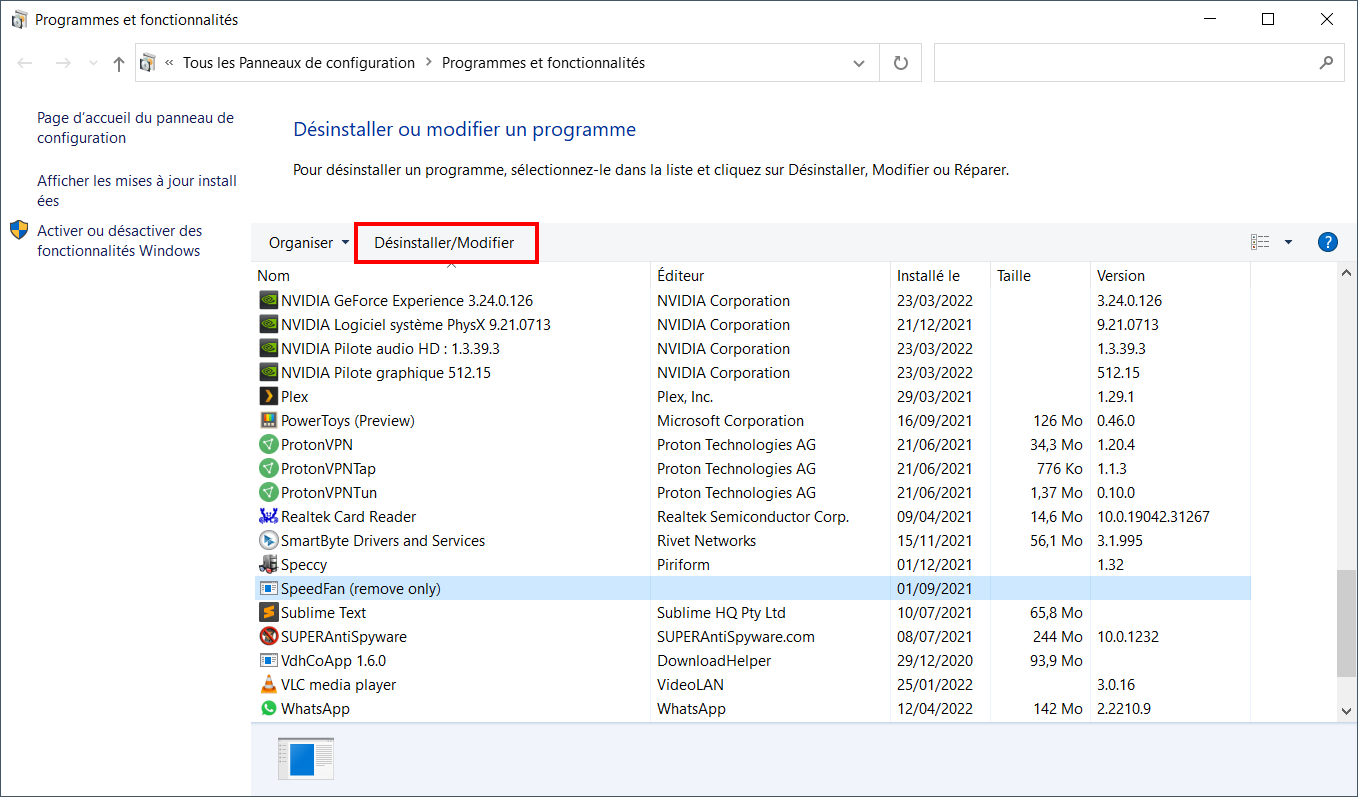1358x797 pixels.
Task: Click the VdhCoApp 1.6.0 icon
Action: coord(268,661)
